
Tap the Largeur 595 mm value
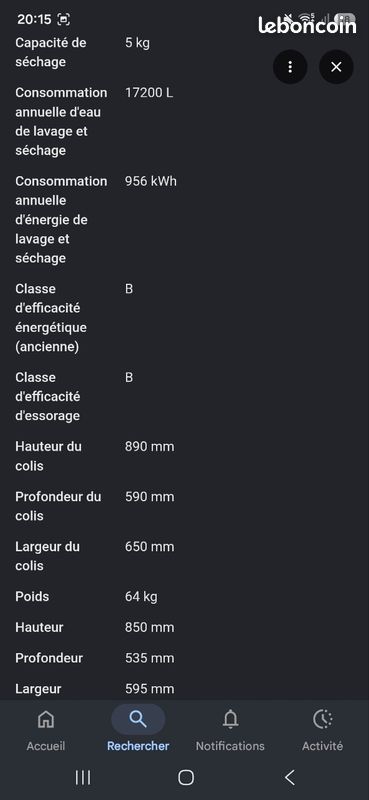[150, 689]
